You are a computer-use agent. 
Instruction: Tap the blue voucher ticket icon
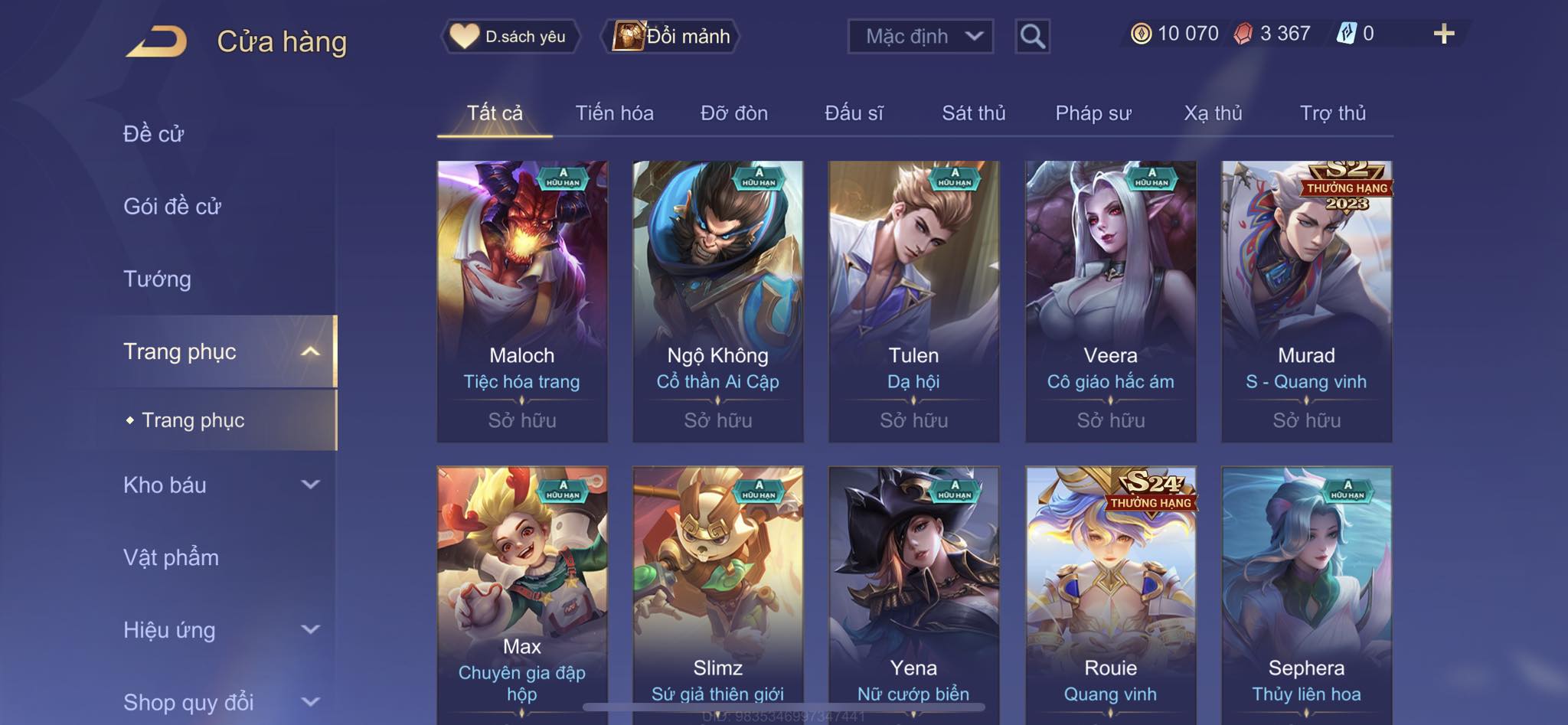coord(1347,34)
